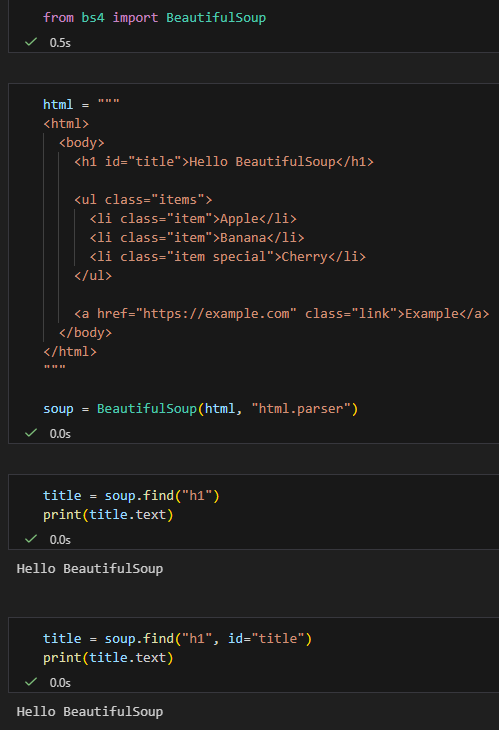Click print(title.text) in the id="title" cell
This screenshot has width=499, height=730.
[x=108, y=658]
